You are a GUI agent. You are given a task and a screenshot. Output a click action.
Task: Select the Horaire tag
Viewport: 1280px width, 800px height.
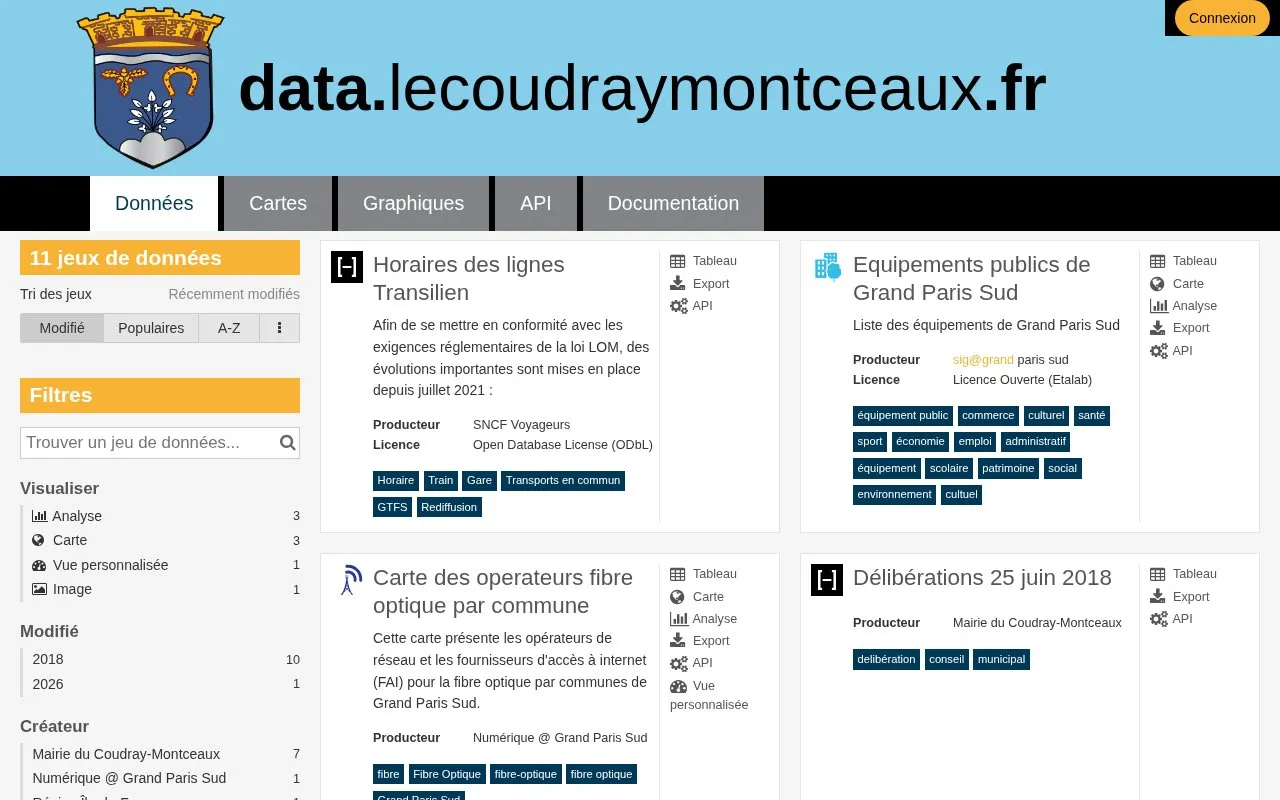click(x=396, y=481)
